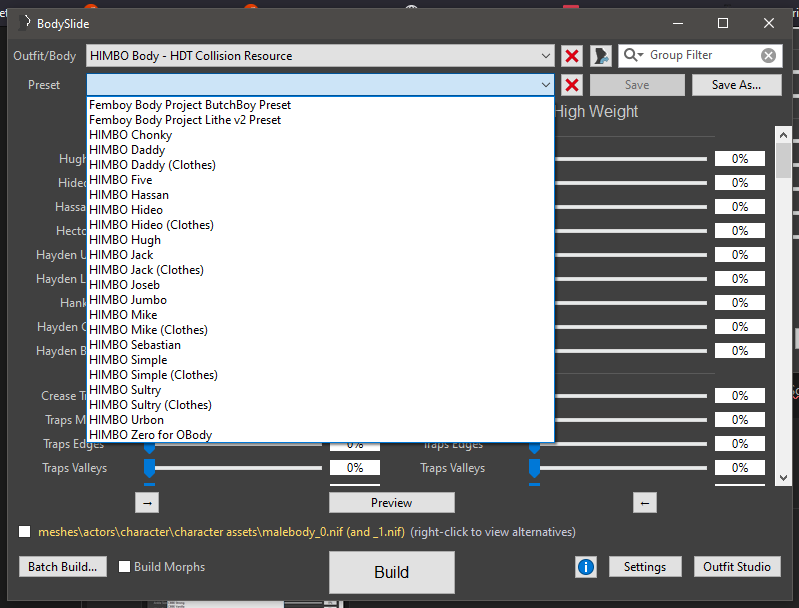Click the high weight Traps Edges slider handle
This screenshot has width=799, height=608.
[x=535, y=448]
